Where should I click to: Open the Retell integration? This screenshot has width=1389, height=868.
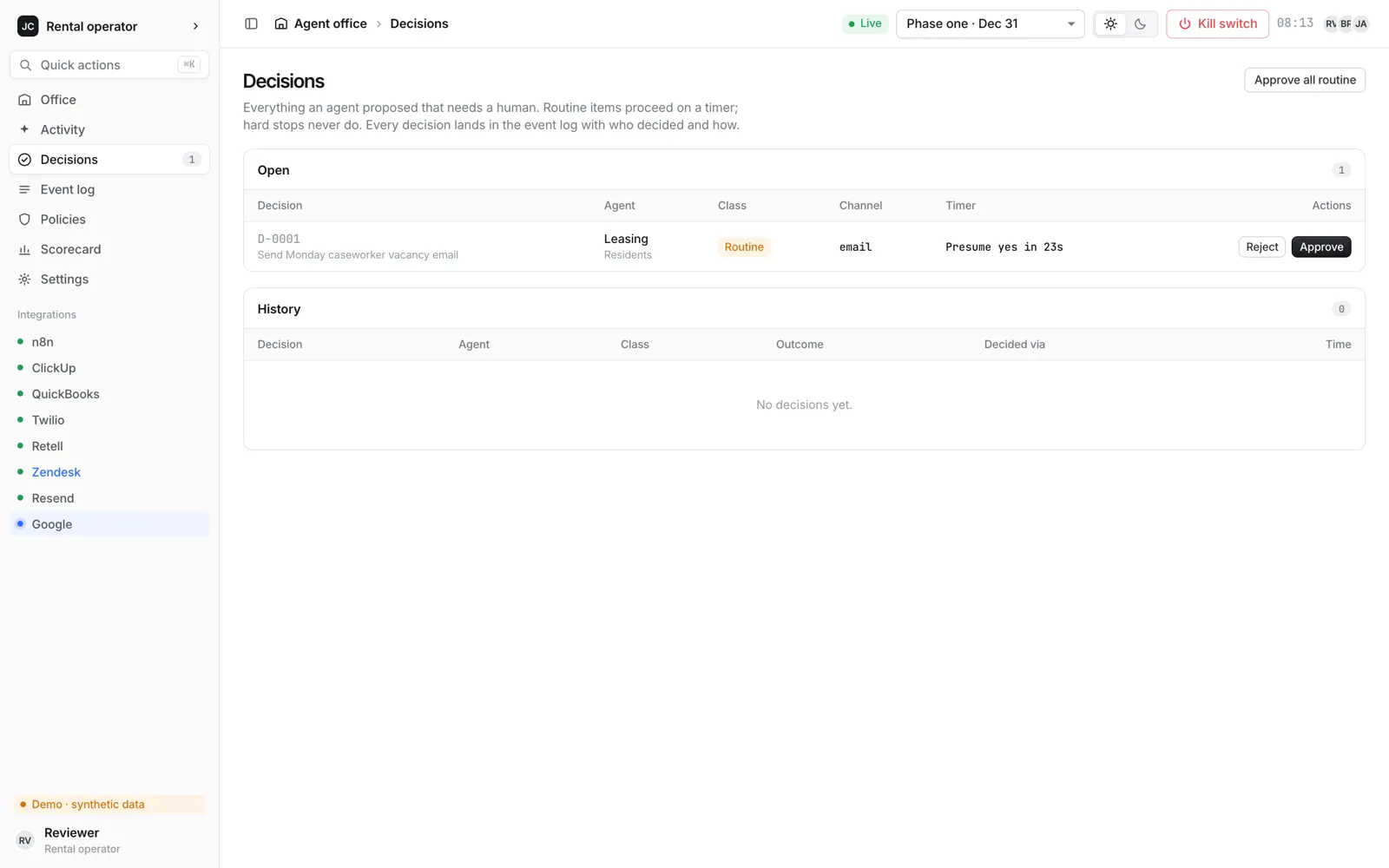click(x=109, y=446)
